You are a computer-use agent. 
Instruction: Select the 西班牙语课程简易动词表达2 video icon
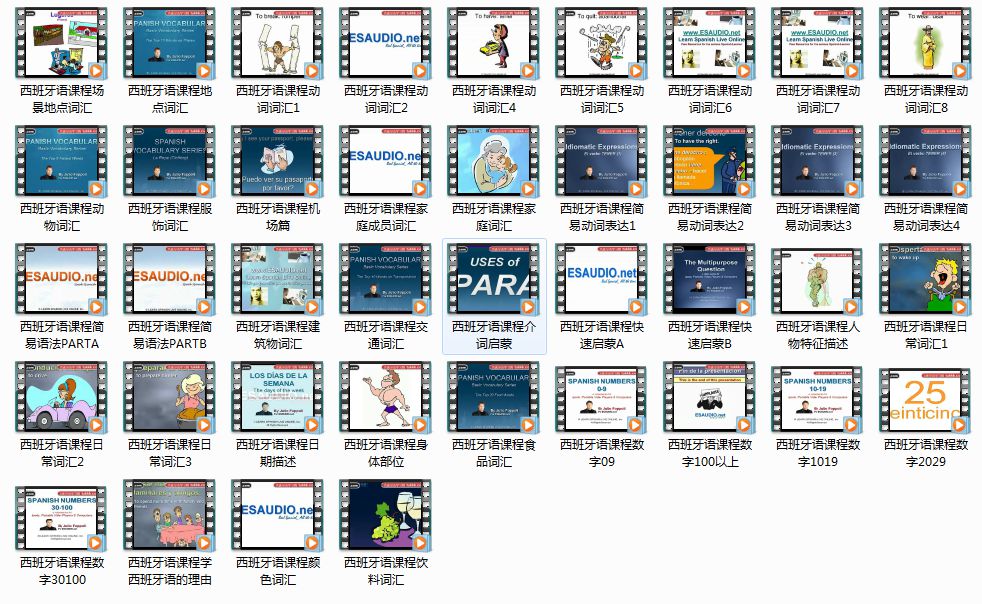point(710,163)
